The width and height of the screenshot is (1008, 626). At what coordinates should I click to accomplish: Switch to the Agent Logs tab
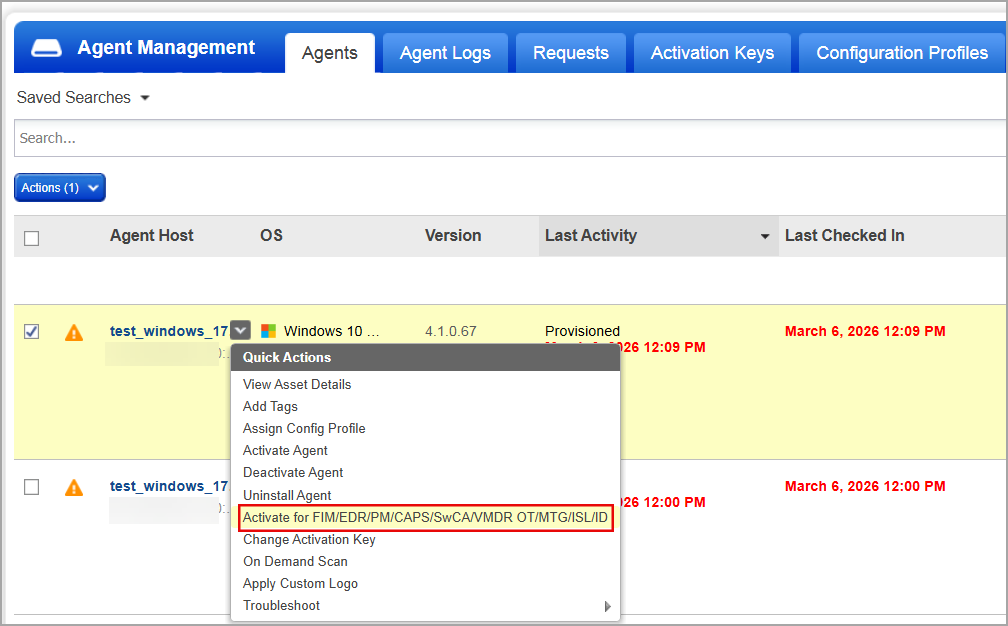tap(445, 54)
